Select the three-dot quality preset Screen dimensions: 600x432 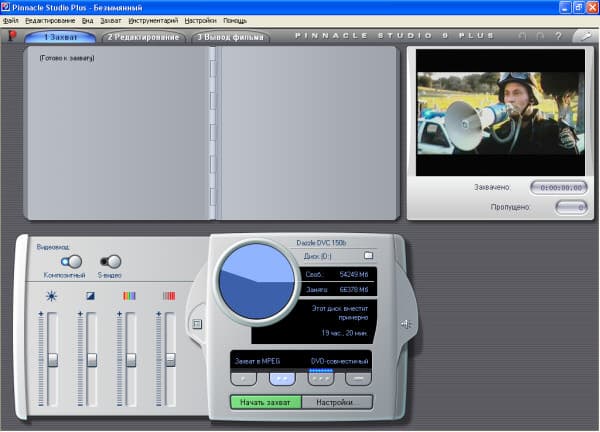point(321,378)
